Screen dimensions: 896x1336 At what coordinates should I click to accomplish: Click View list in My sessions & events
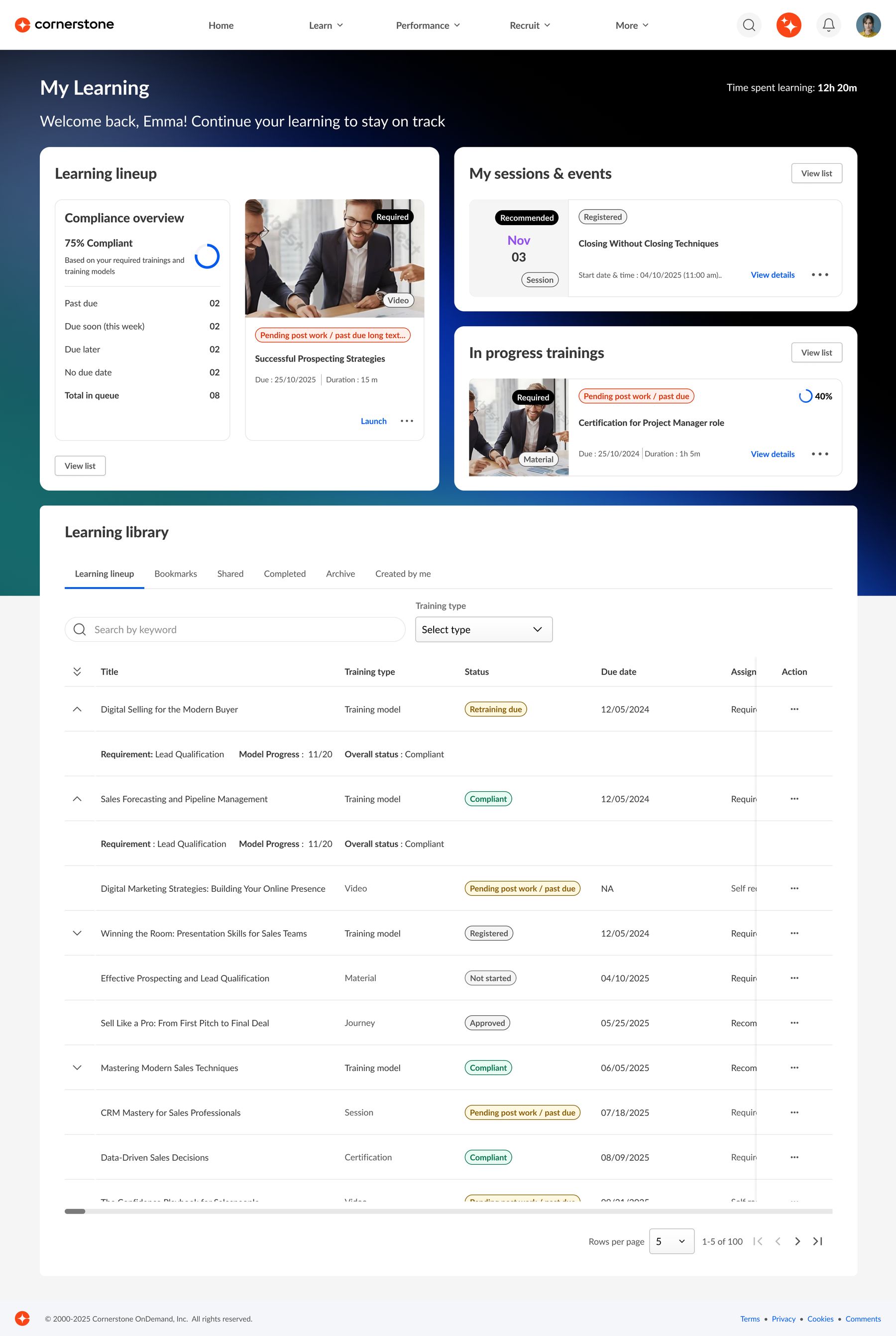(x=816, y=173)
